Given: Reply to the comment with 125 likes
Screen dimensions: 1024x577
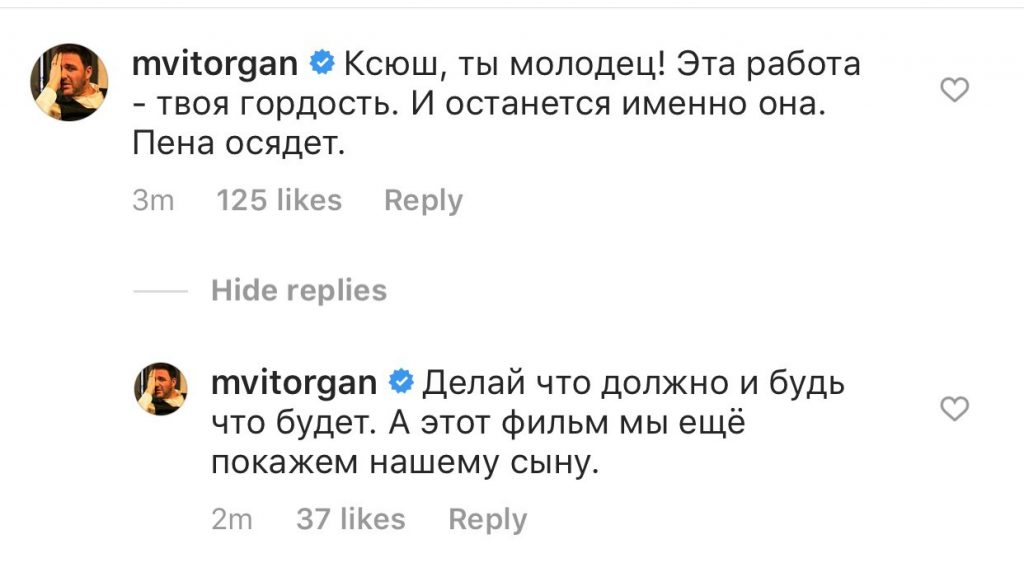Looking at the screenshot, I should coord(423,200).
